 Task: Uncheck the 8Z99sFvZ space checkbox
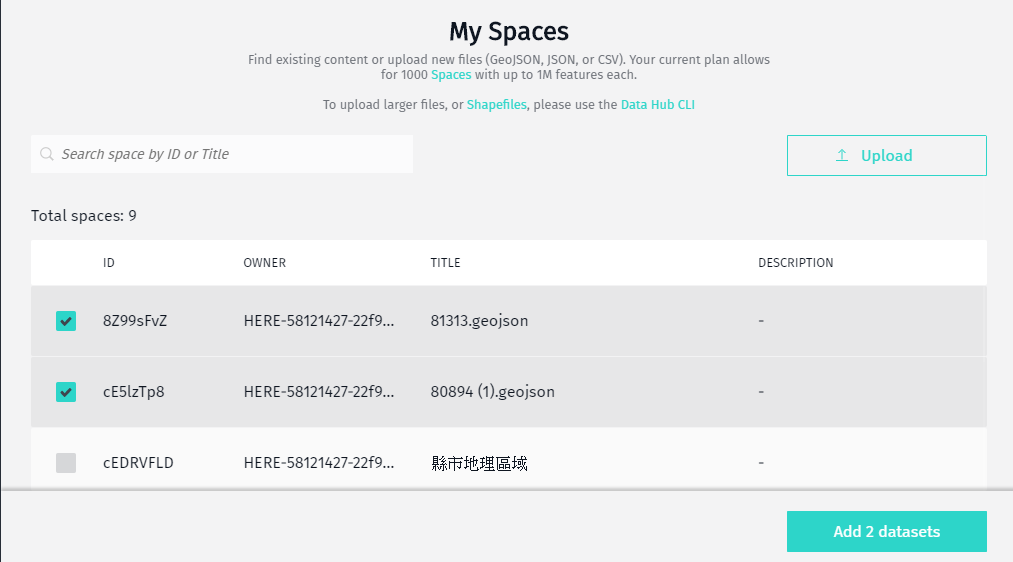[x=66, y=321]
